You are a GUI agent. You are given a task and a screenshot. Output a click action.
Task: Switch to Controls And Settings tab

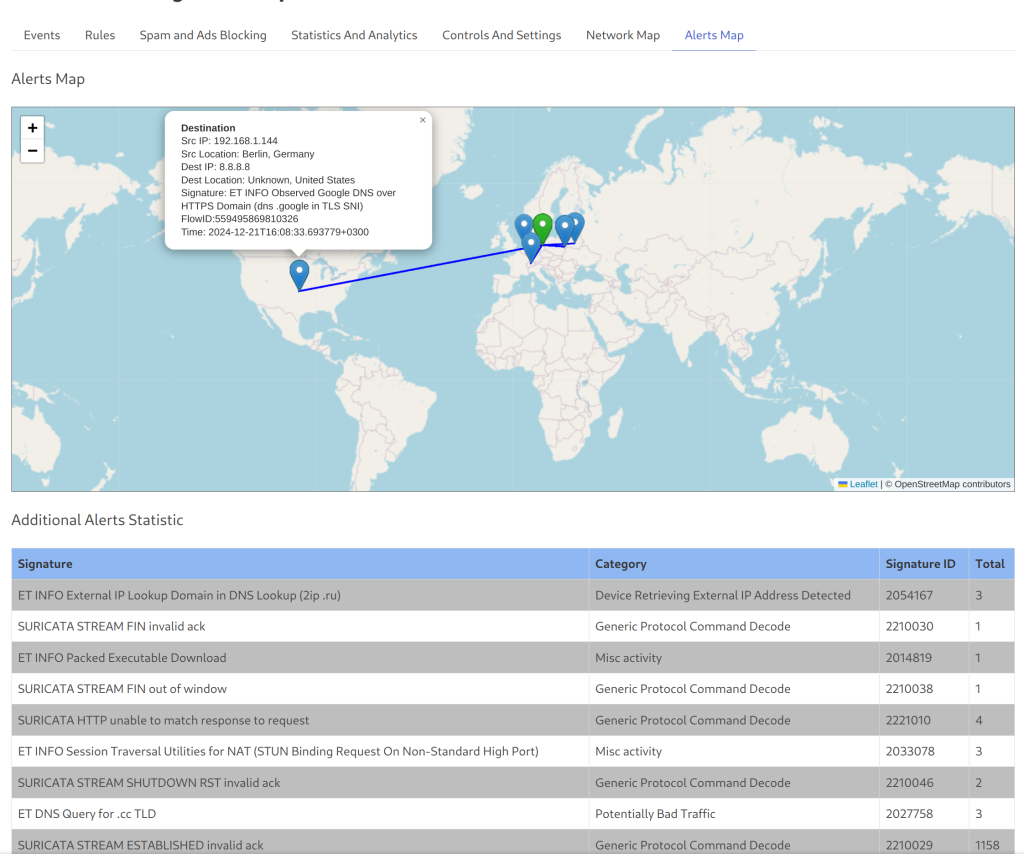pos(501,35)
